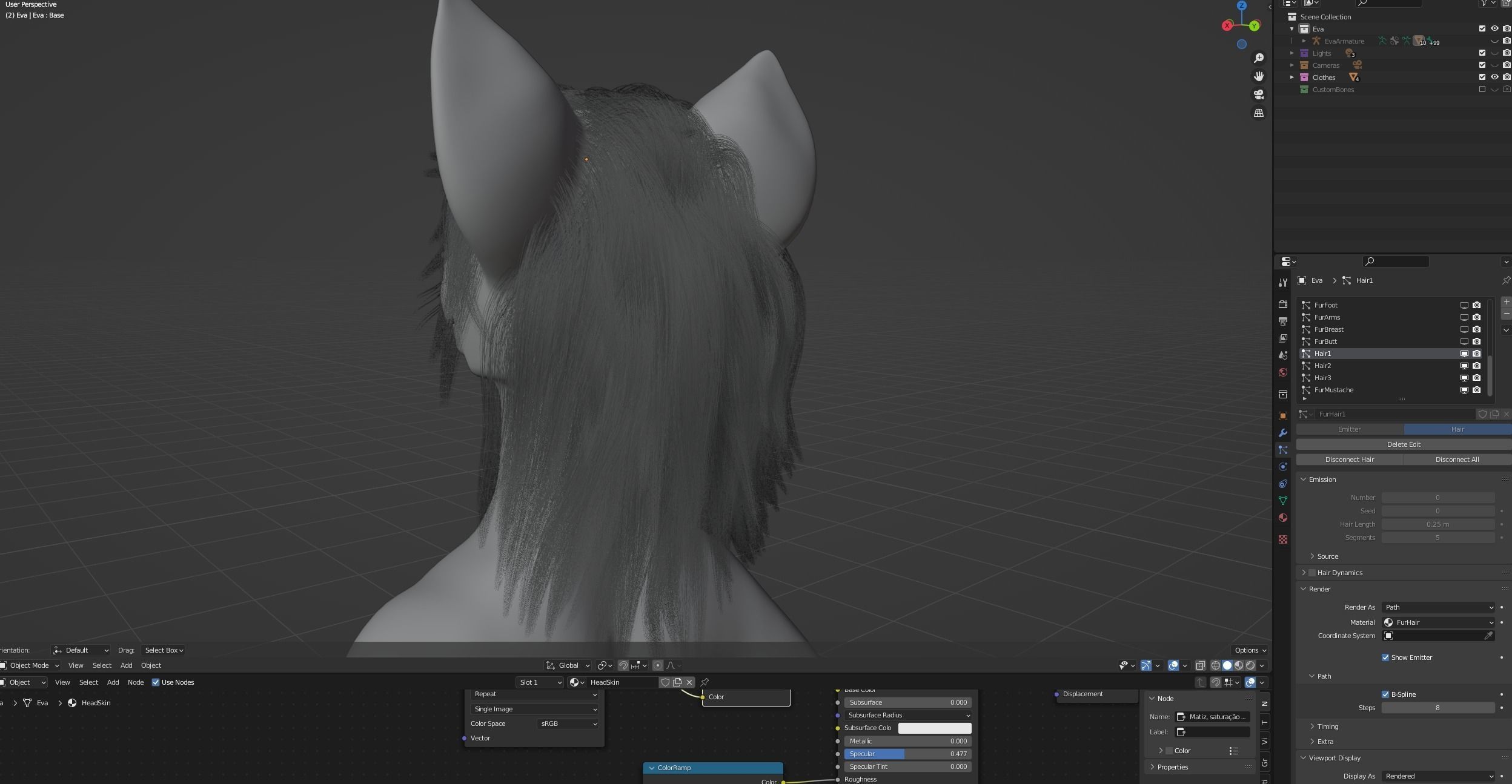Open the viewport Add menu
Image resolution: width=1512 pixels, height=784 pixels.
tap(126, 665)
